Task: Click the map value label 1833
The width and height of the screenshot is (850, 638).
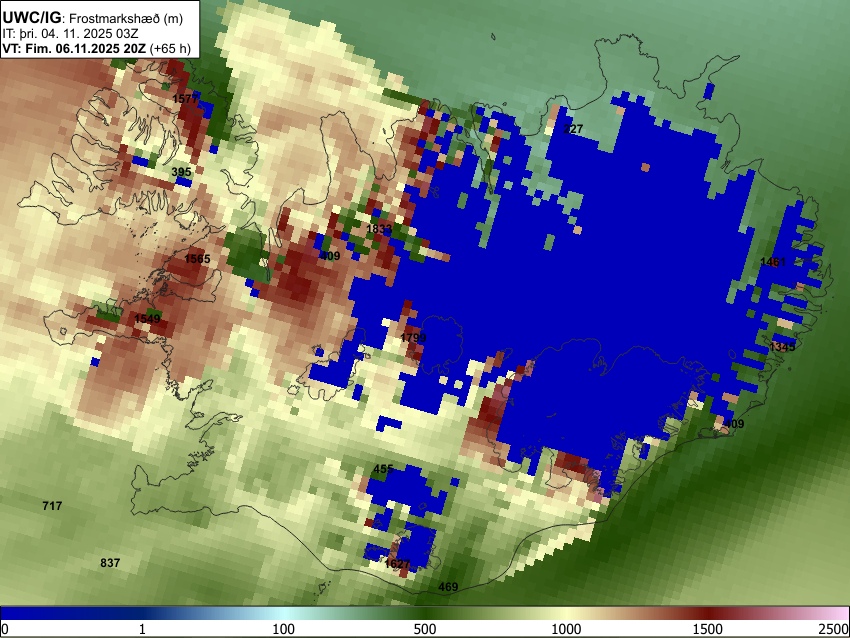Action: 379,229
